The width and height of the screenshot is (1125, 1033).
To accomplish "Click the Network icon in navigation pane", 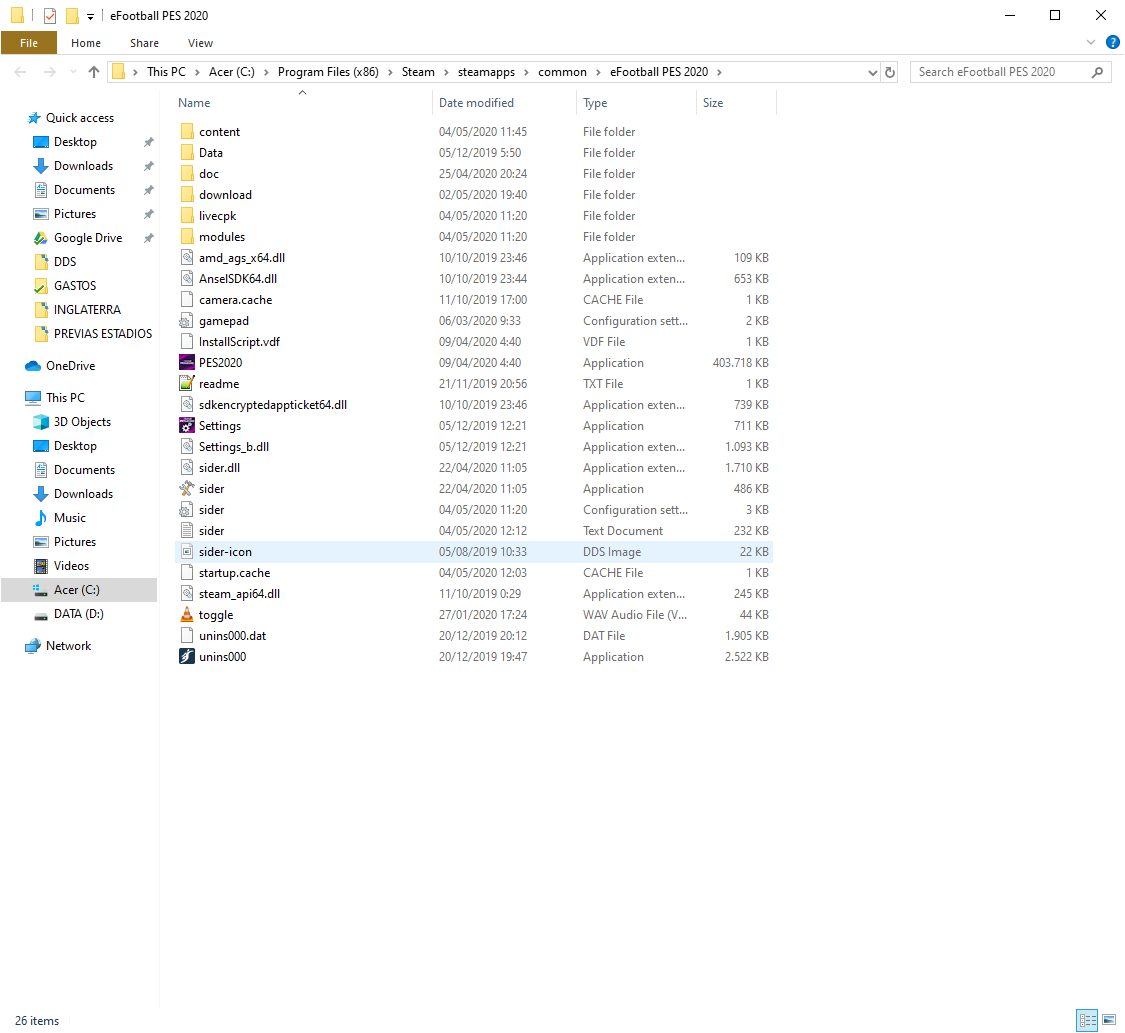I will coord(33,646).
